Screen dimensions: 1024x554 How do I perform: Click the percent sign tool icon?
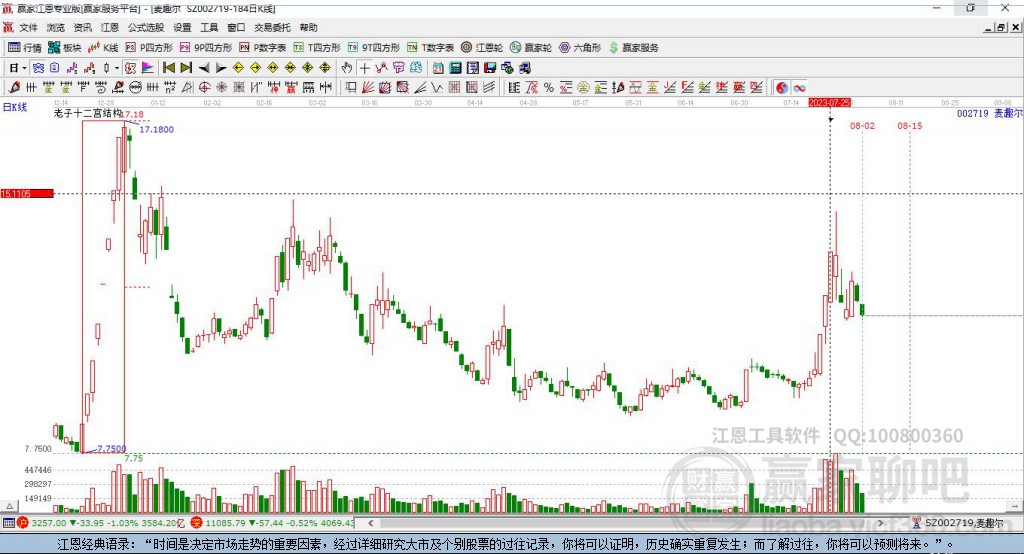click(x=549, y=88)
